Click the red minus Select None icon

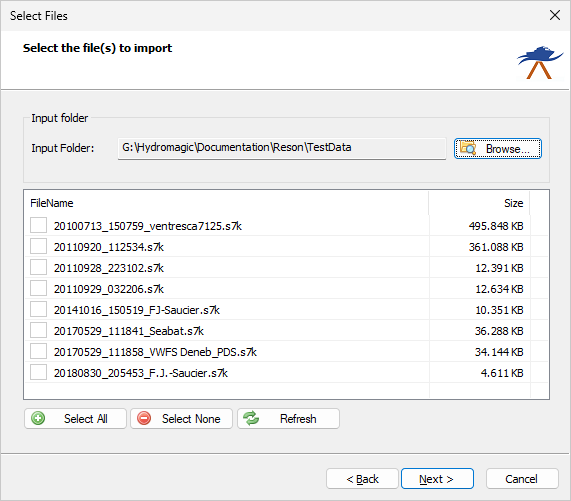pos(144,418)
